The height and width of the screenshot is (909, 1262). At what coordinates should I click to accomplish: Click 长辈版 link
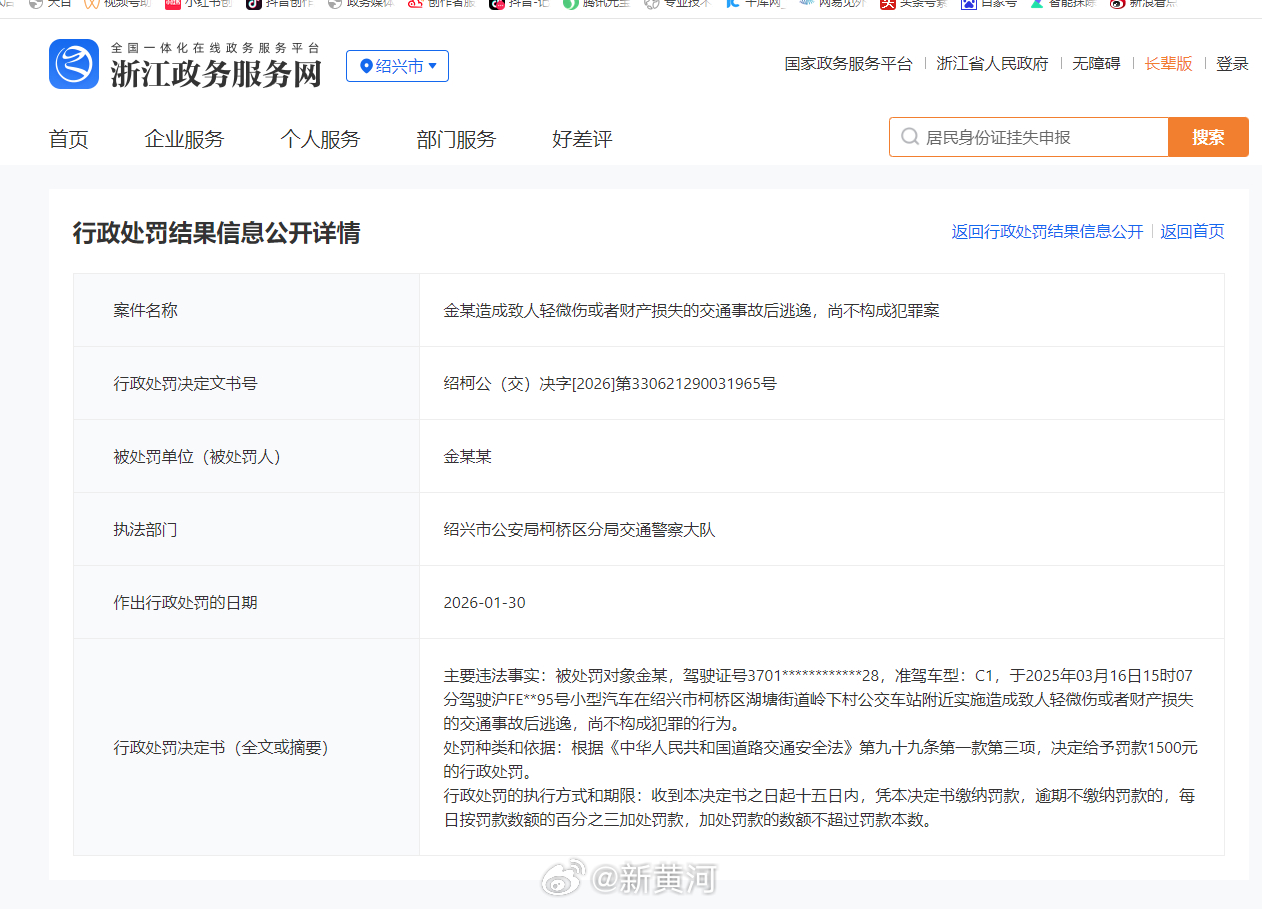tap(1168, 62)
